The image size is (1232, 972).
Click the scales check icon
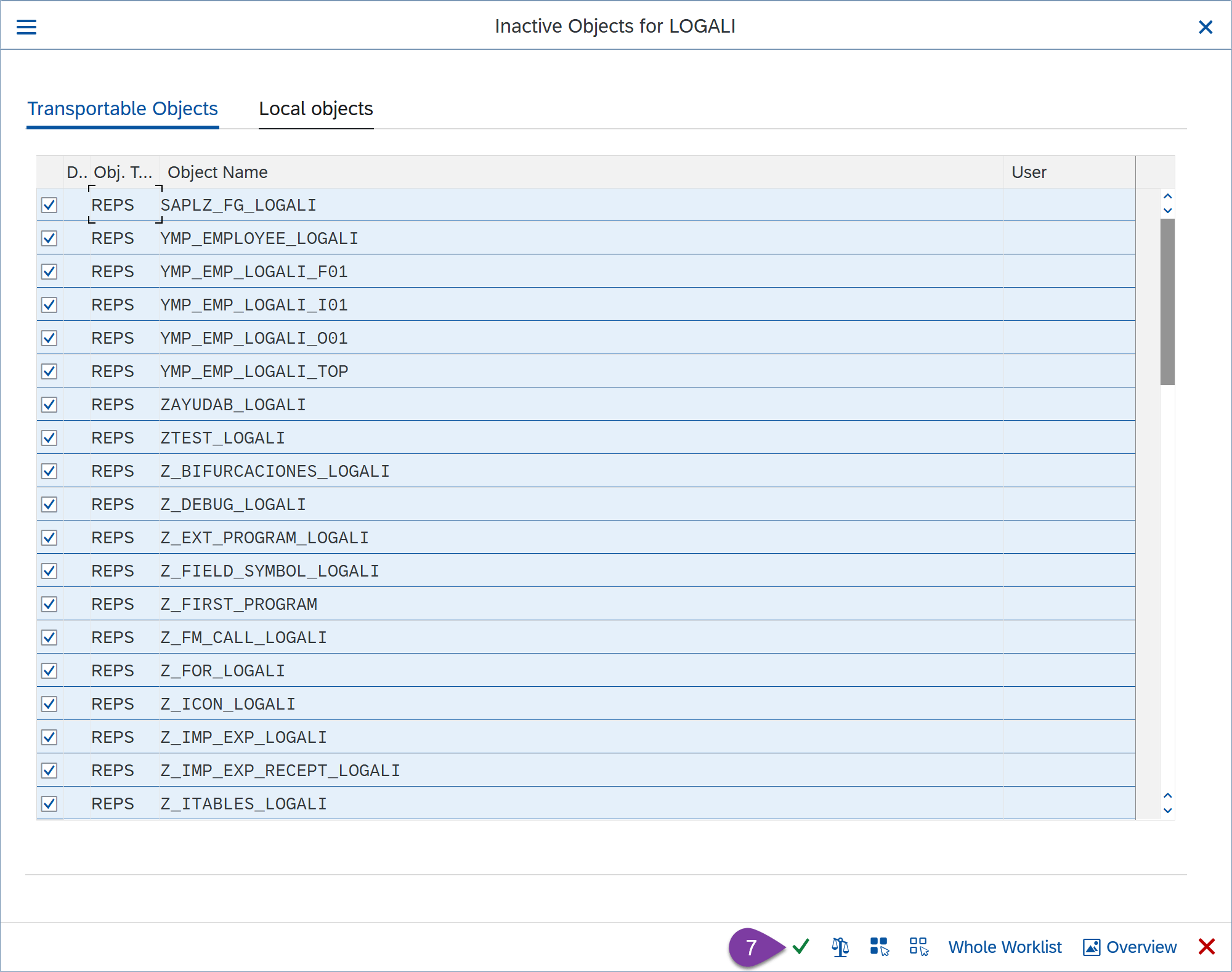pos(840,947)
